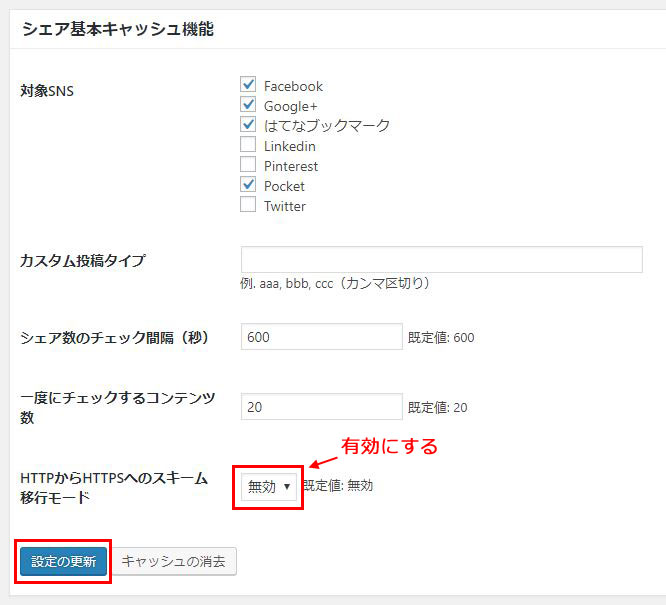Uncheck the Pocket checkbox
The width and height of the screenshot is (666, 605).
click(x=248, y=184)
